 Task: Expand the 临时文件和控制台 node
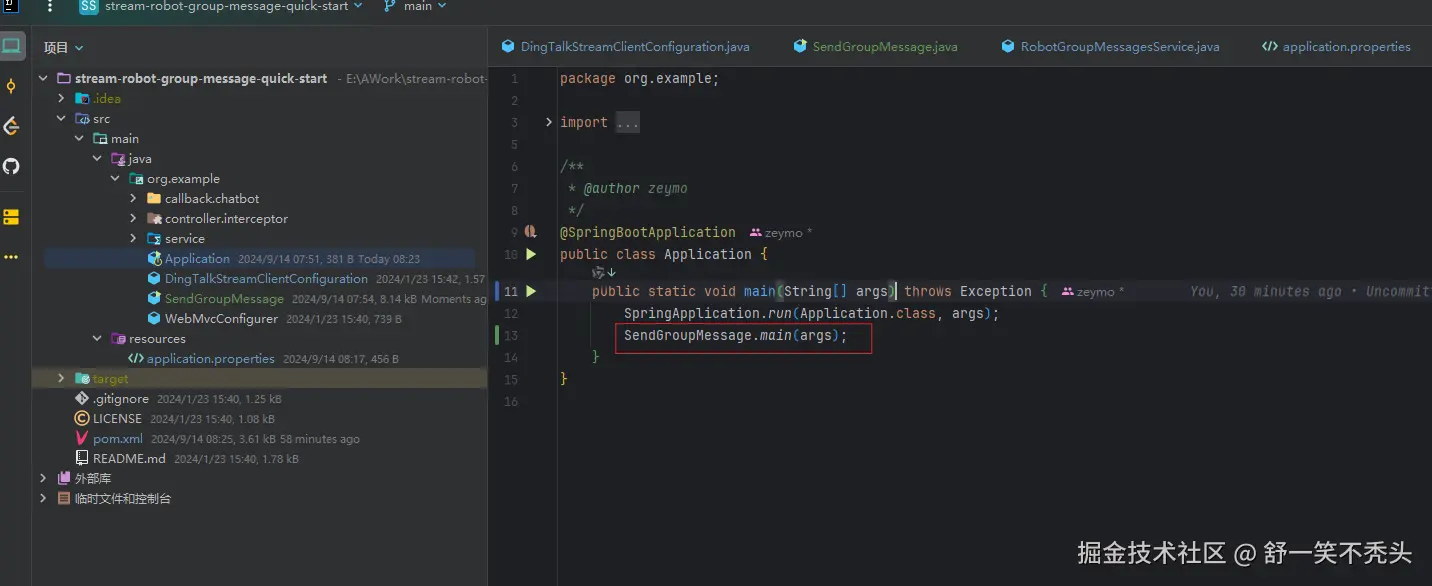(43, 498)
